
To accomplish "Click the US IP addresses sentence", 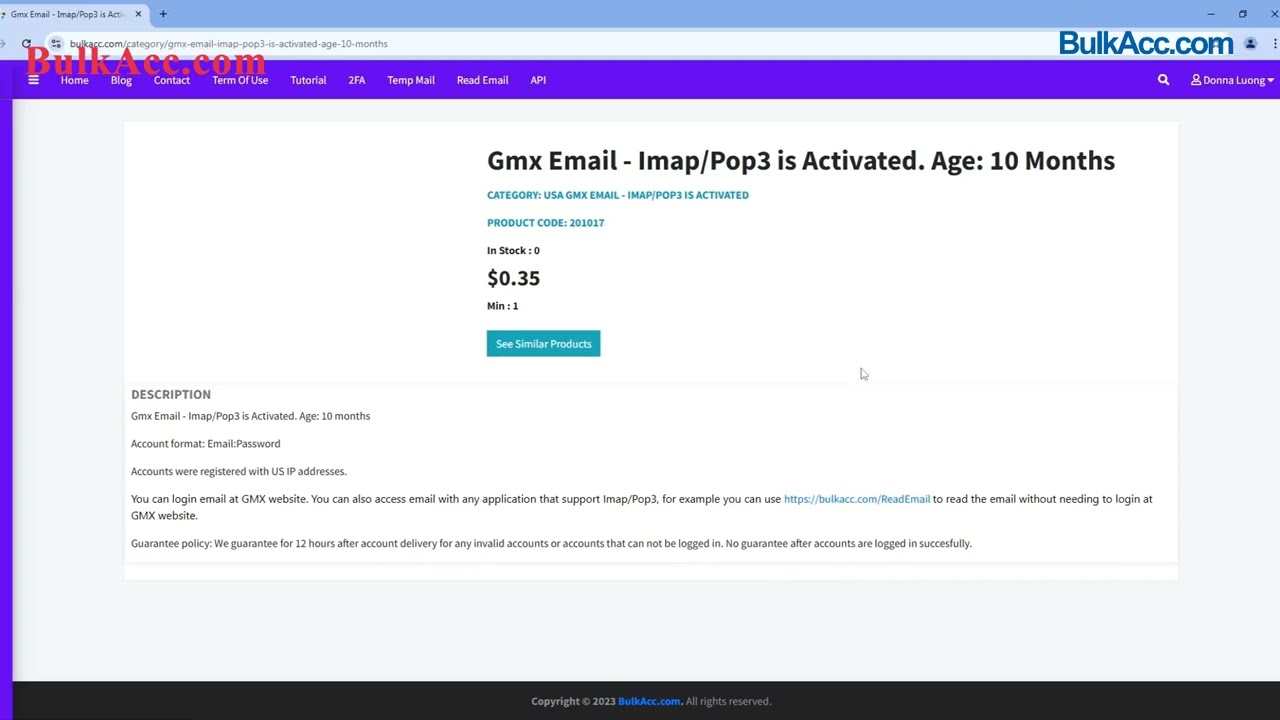I will click(x=239, y=471).
